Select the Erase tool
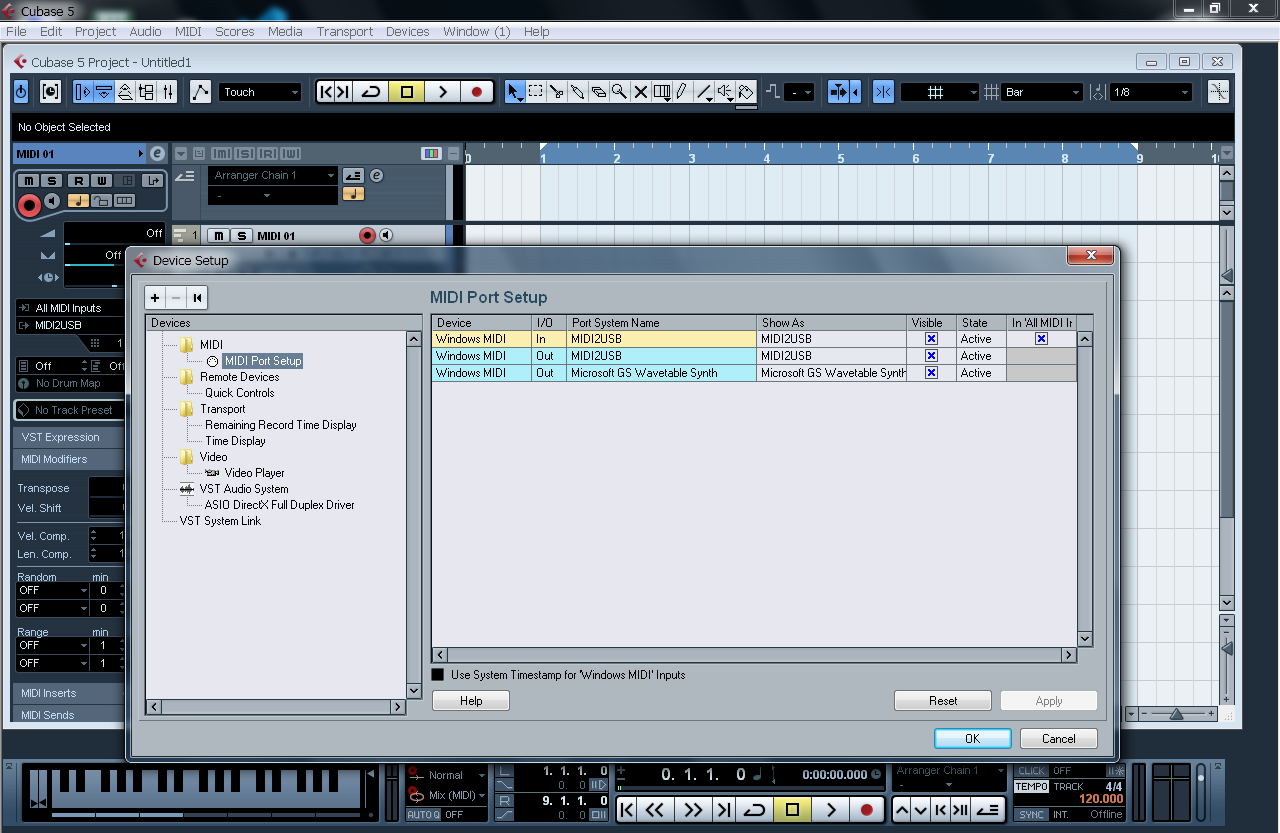This screenshot has height=833, width=1280. pos(599,92)
